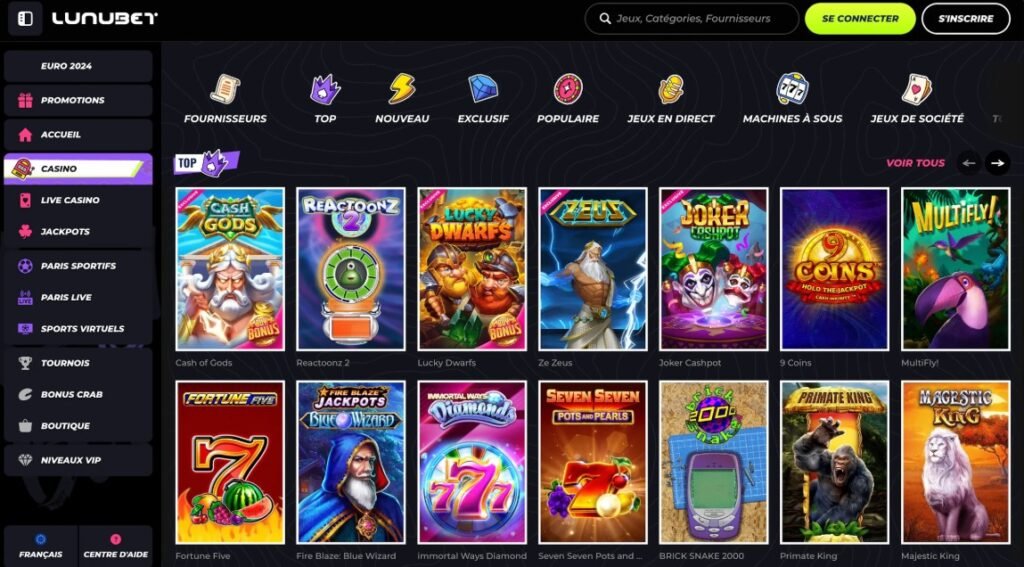Viewport: 1024px width, 567px height.
Task: Open the Français language selector
Action: [x=41, y=546]
